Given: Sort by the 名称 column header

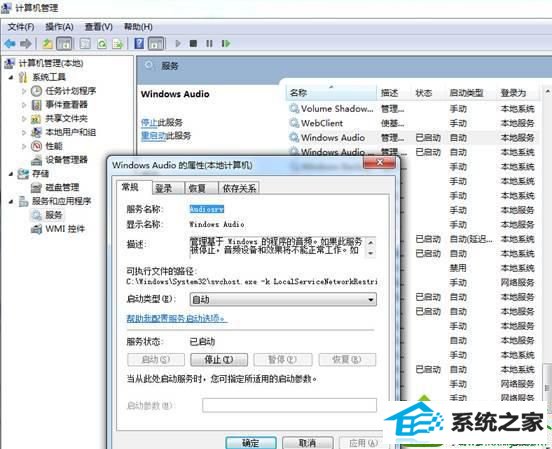Looking at the screenshot, I should click(331, 93).
